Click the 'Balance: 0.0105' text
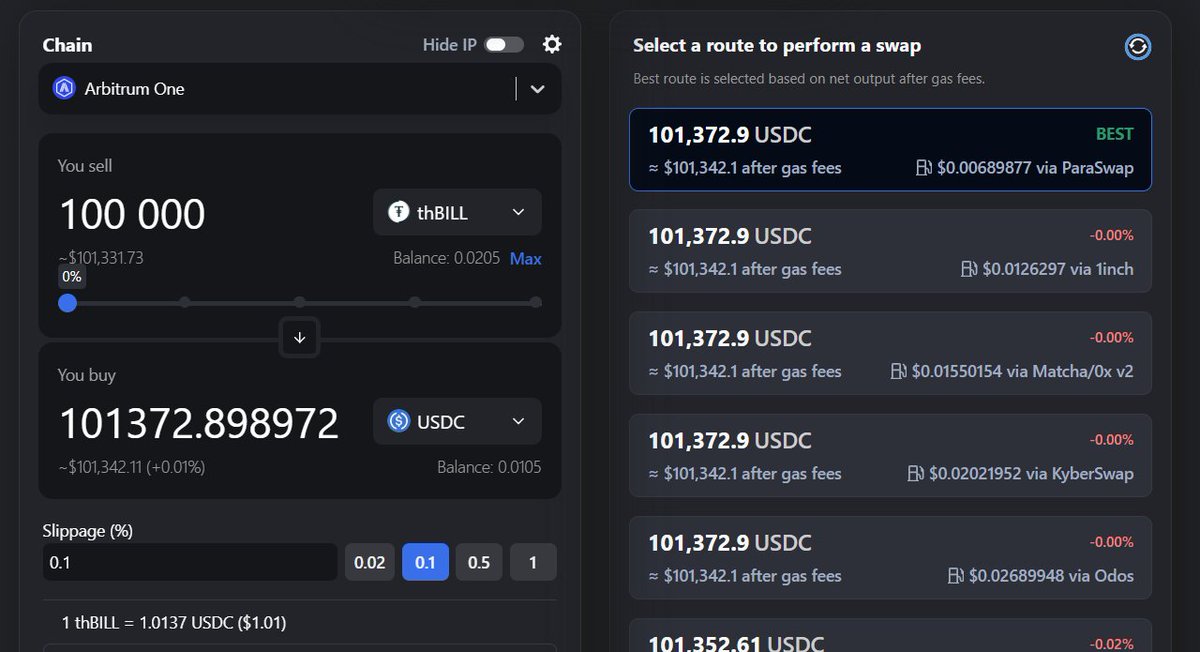Screen dimensions: 1200x652 [x=489, y=467]
